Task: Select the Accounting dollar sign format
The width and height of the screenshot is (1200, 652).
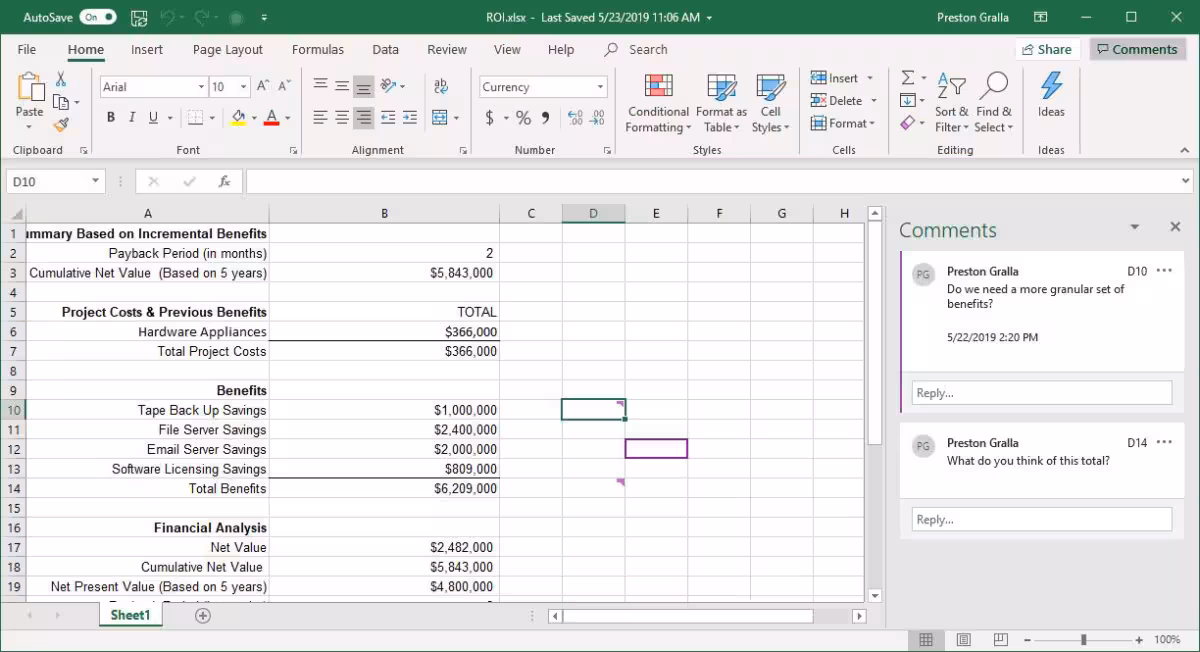Action: (489, 117)
